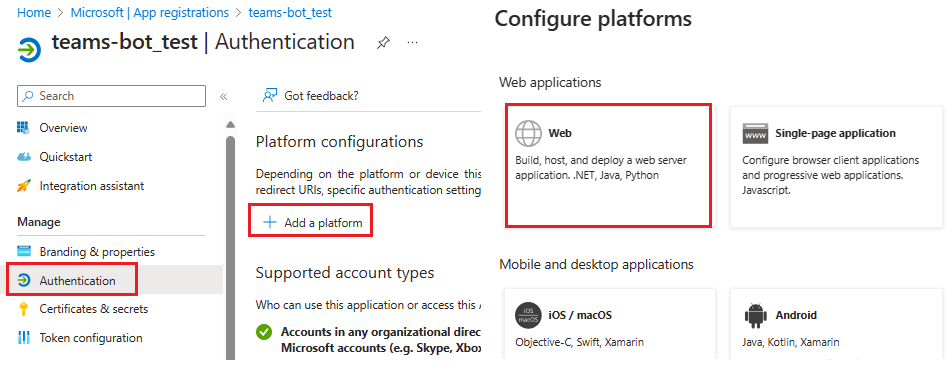Click the 'Mobile and desktop applications' label

(596, 264)
